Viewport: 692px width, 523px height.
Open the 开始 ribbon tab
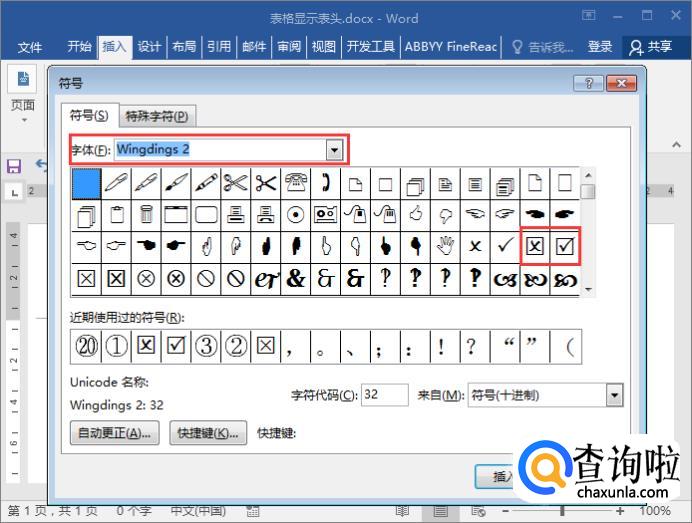click(x=79, y=46)
